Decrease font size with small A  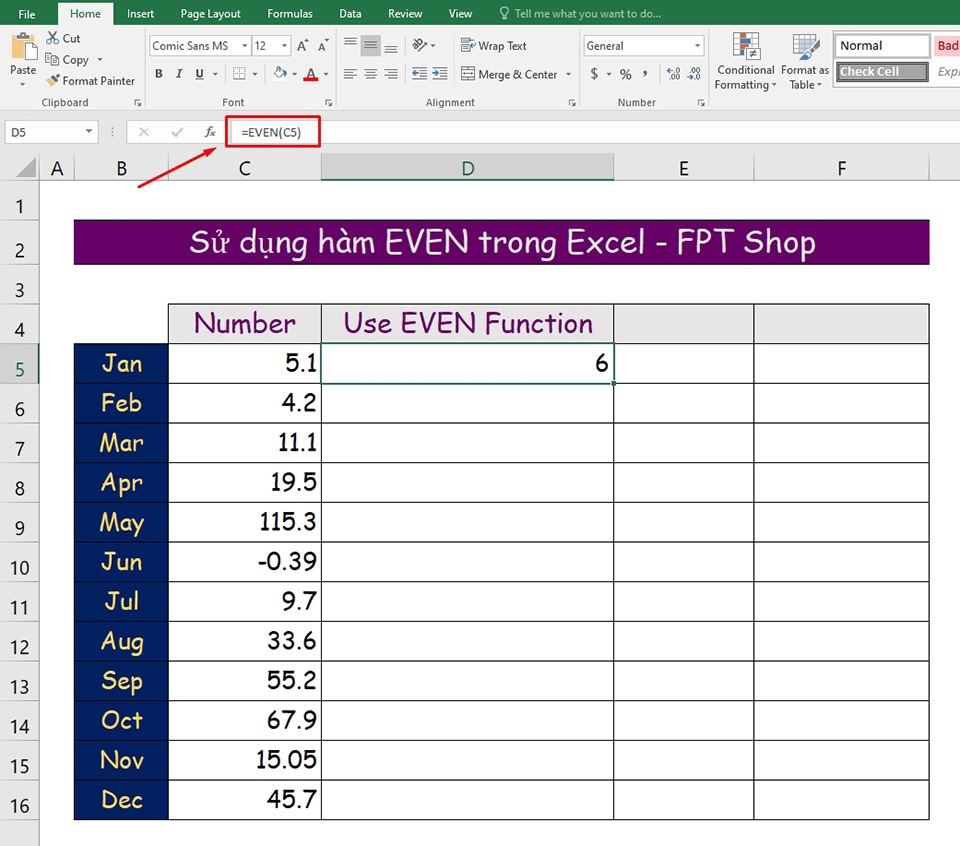tap(323, 45)
